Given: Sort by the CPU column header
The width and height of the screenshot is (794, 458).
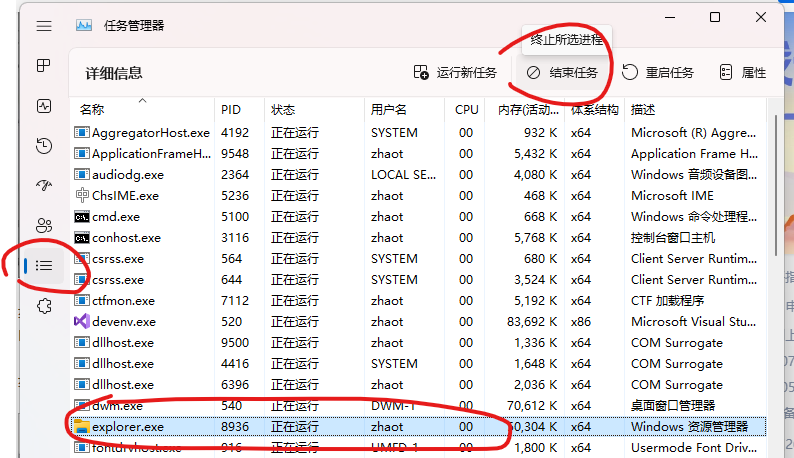Looking at the screenshot, I should pos(466,109).
